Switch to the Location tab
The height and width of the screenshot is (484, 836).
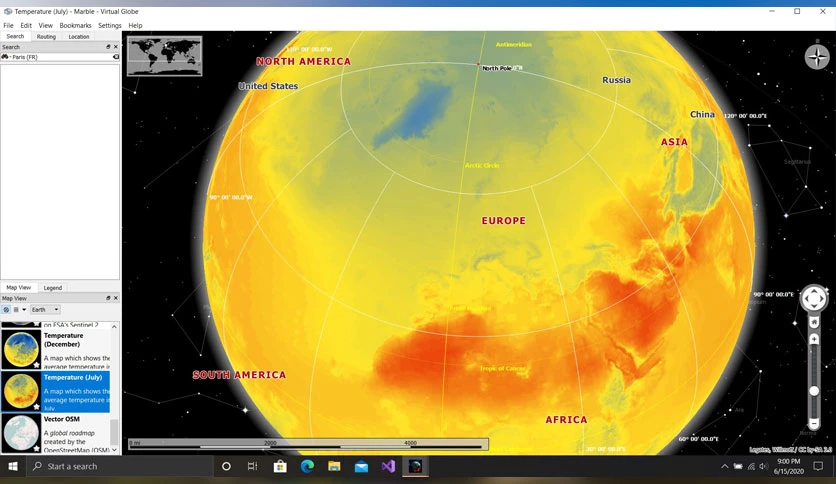[x=78, y=37]
